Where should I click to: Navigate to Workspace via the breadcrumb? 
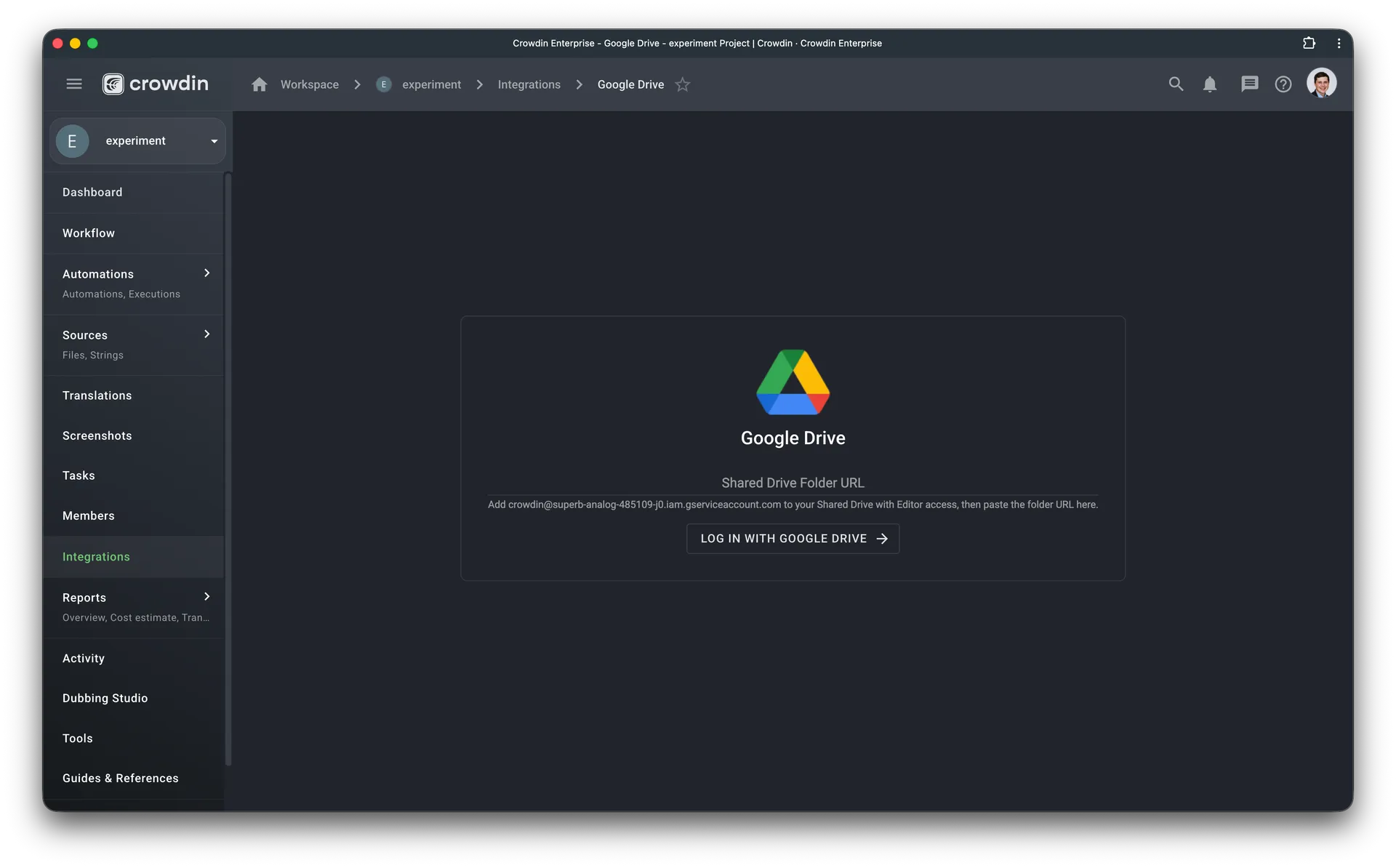[x=309, y=84]
